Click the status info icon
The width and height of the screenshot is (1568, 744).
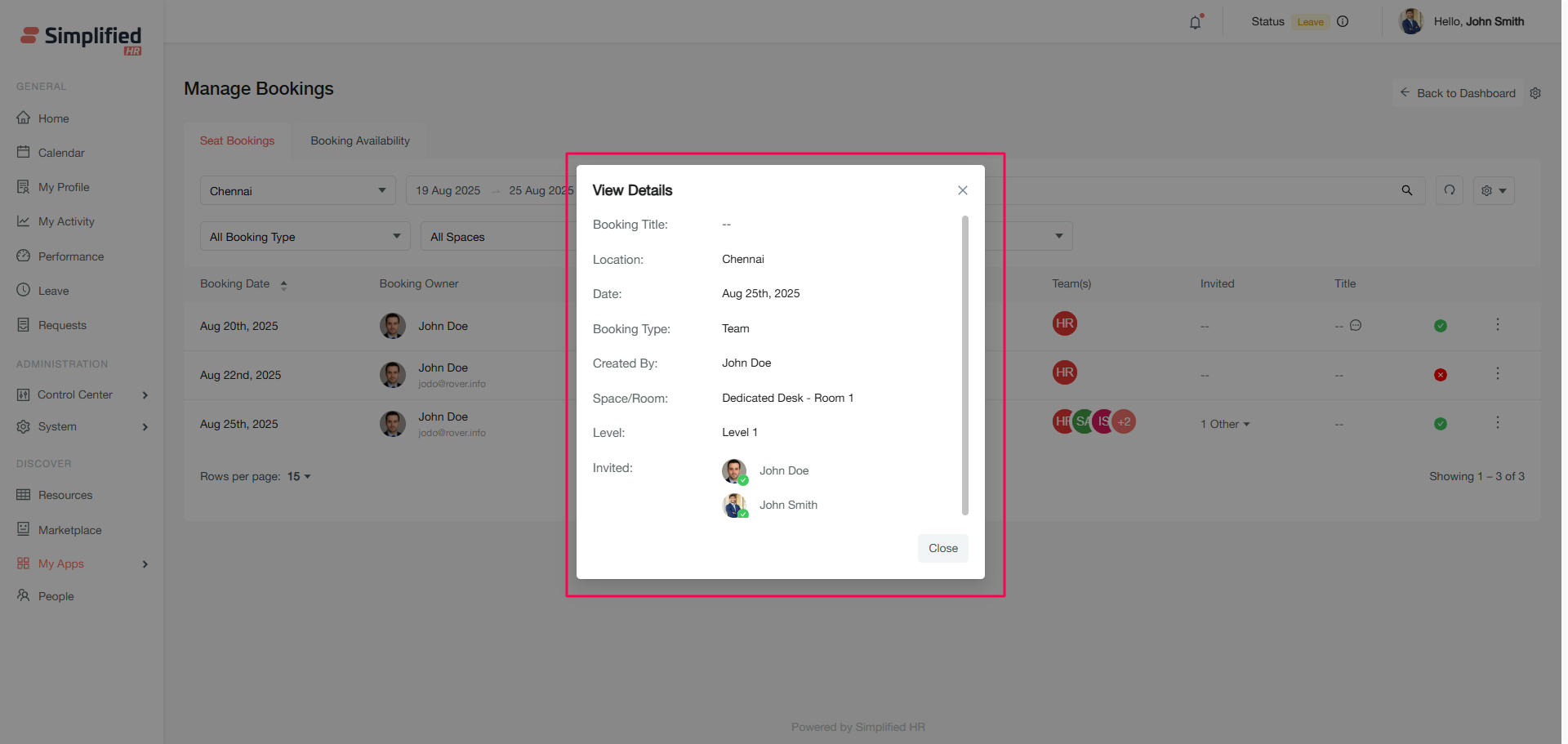(1343, 22)
